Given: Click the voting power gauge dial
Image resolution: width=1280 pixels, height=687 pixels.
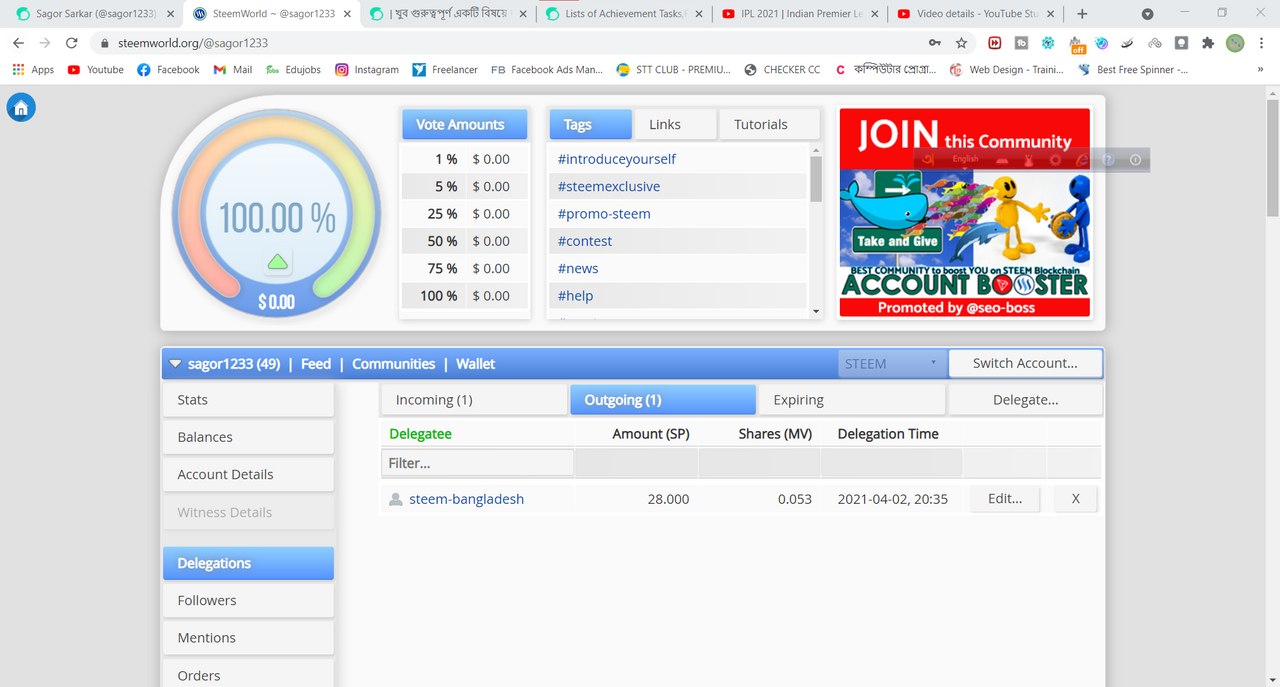Looking at the screenshot, I should tap(277, 217).
